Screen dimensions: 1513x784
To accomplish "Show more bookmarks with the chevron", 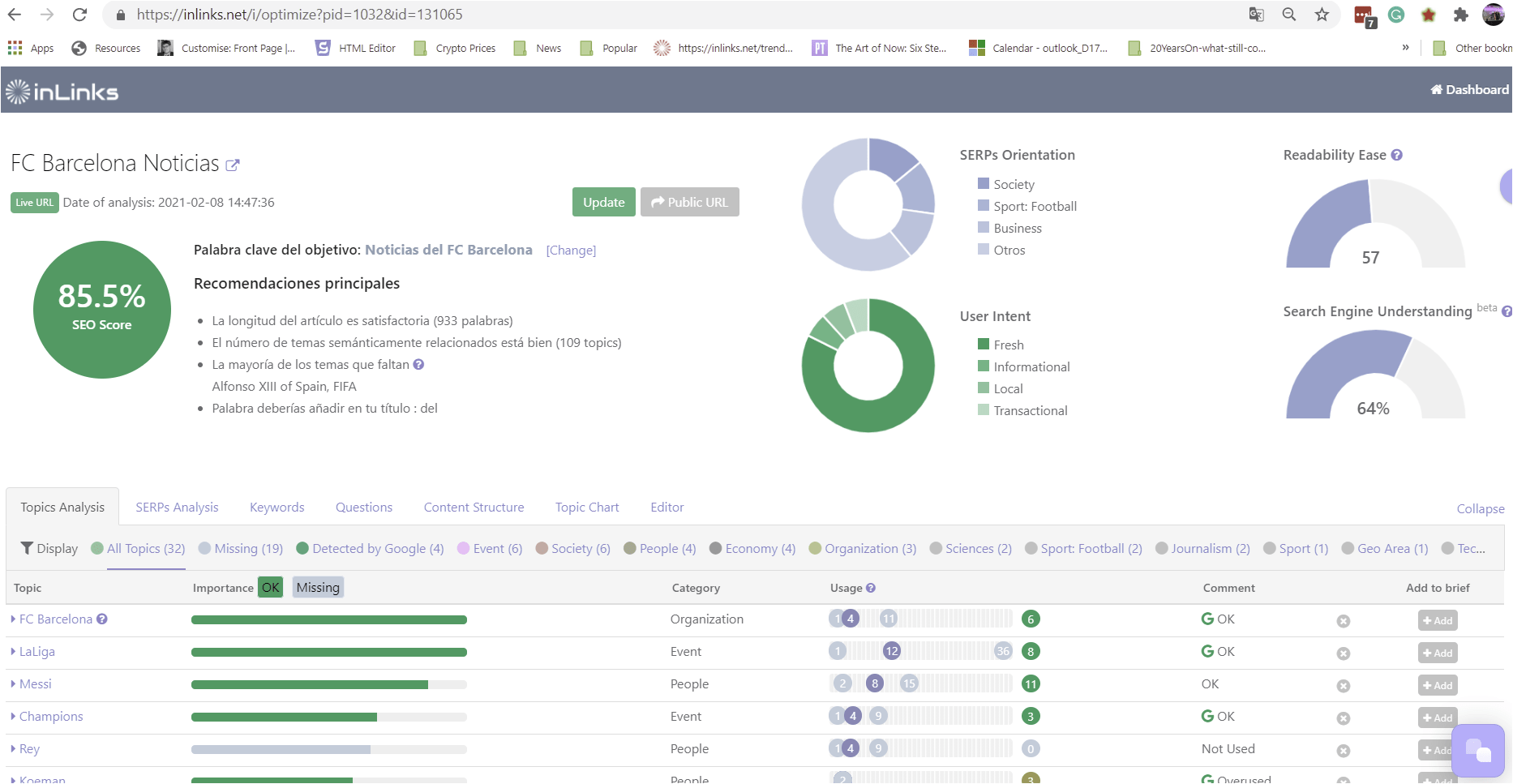I will pyautogui.click(x=1405, y=48).
